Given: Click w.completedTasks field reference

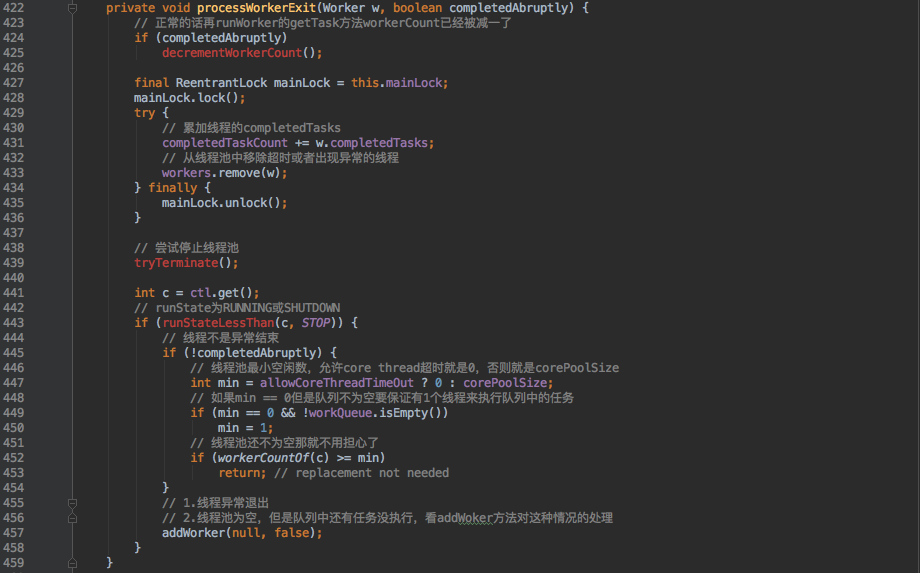Looking at the screenshot, I should pos(372,143).
